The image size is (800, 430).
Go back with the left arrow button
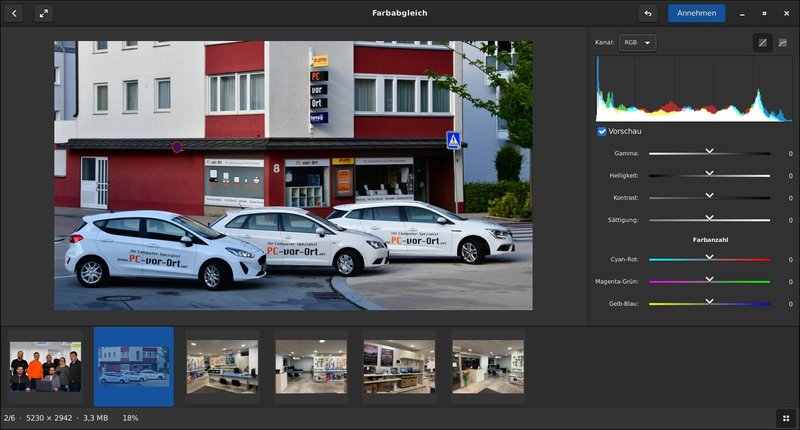[x=14, y=13]
